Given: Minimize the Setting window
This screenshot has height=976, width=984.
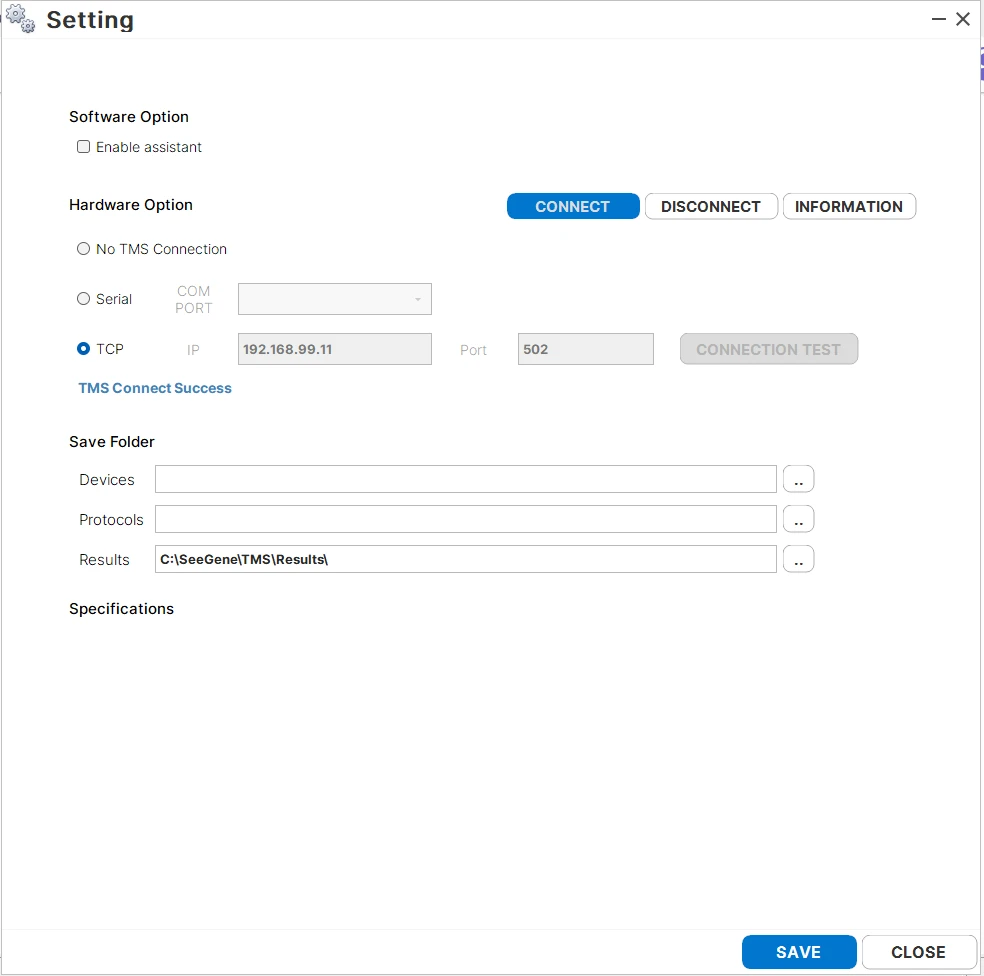Looking at the screenshot, I should click(939, 19).
